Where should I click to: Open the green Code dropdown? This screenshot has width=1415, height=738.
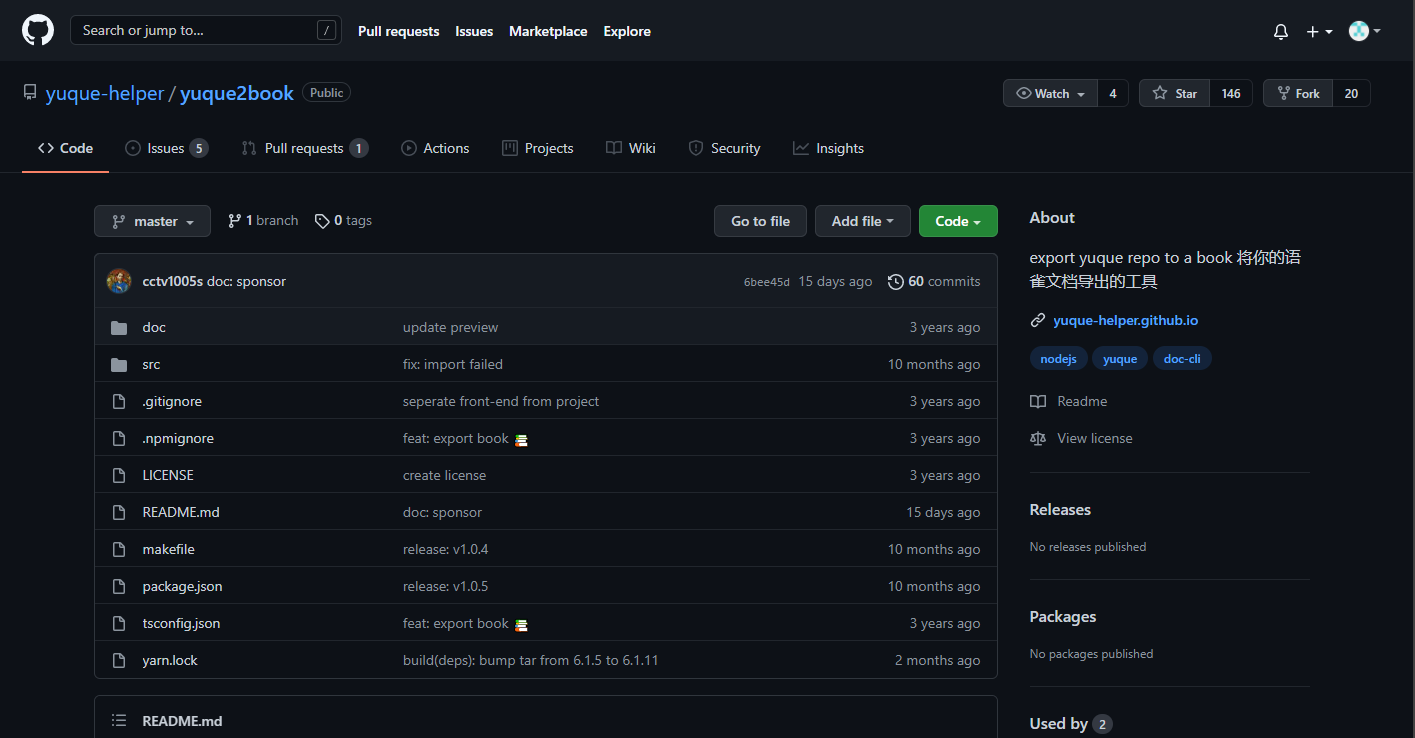point(958,221)
